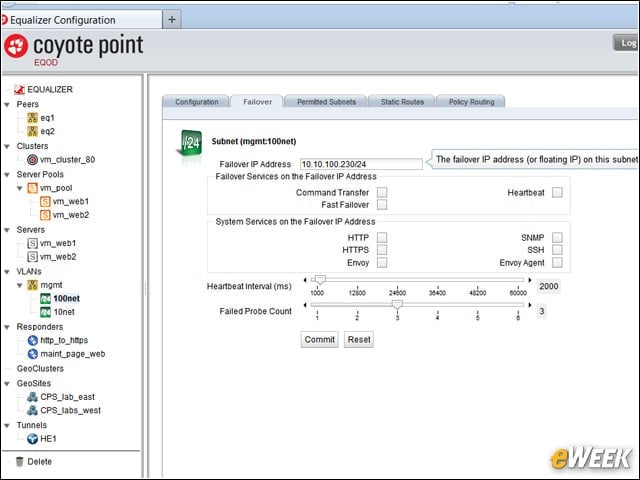Open the Policy Routing tab
640x480 pixels.
point(471,102)
